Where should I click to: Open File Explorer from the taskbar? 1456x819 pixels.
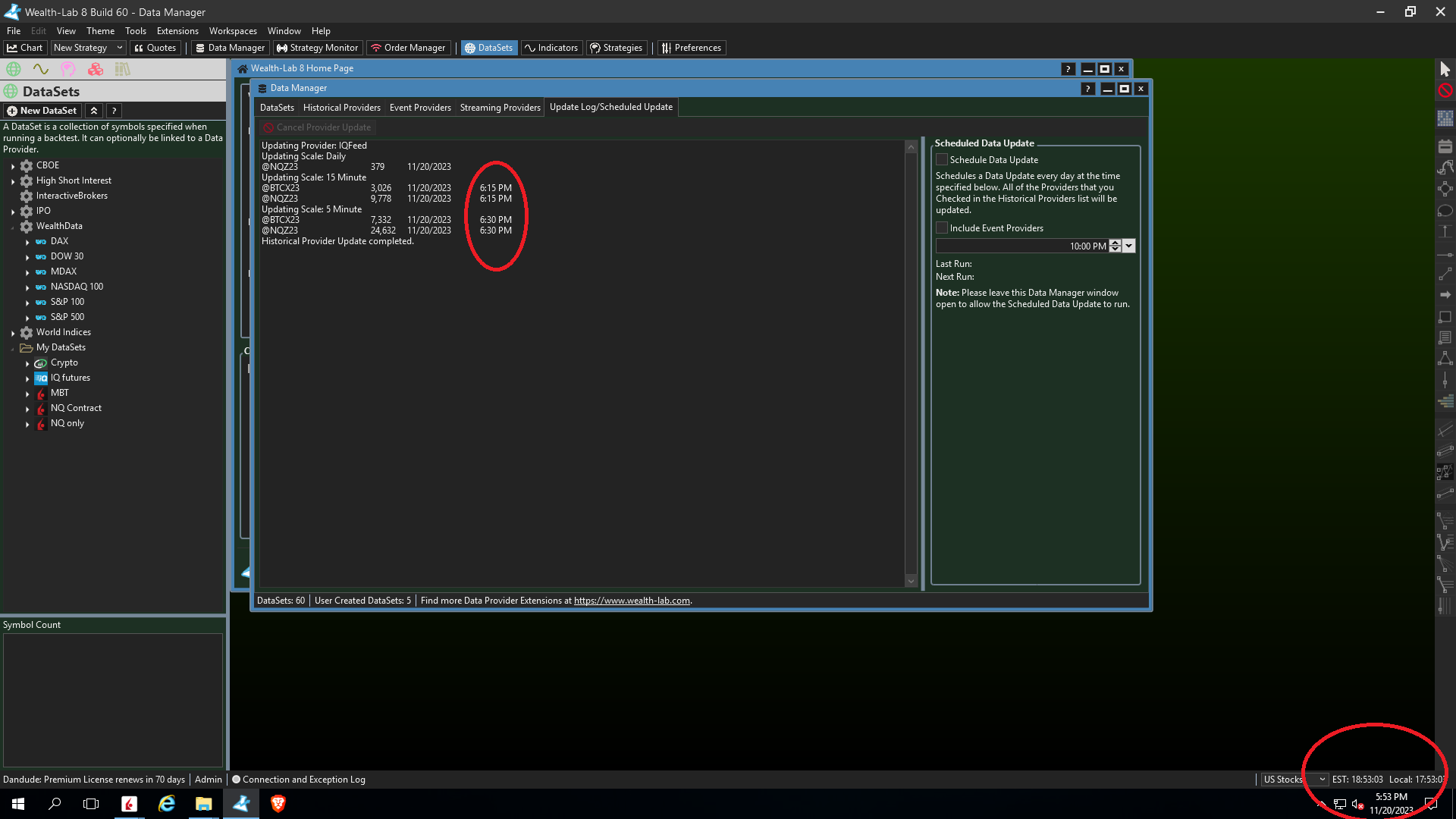point(203,804)
